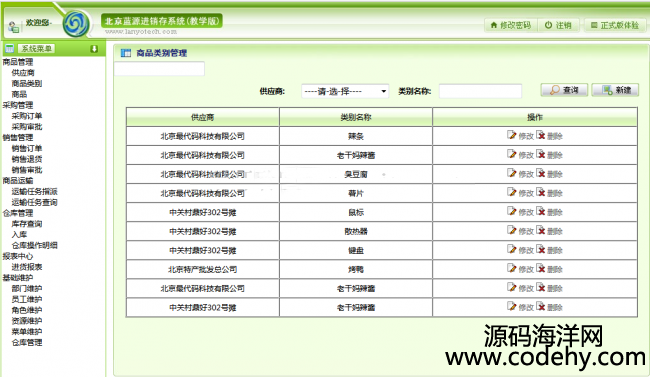Open 员工维护 menu item

(x=27, y=299)
